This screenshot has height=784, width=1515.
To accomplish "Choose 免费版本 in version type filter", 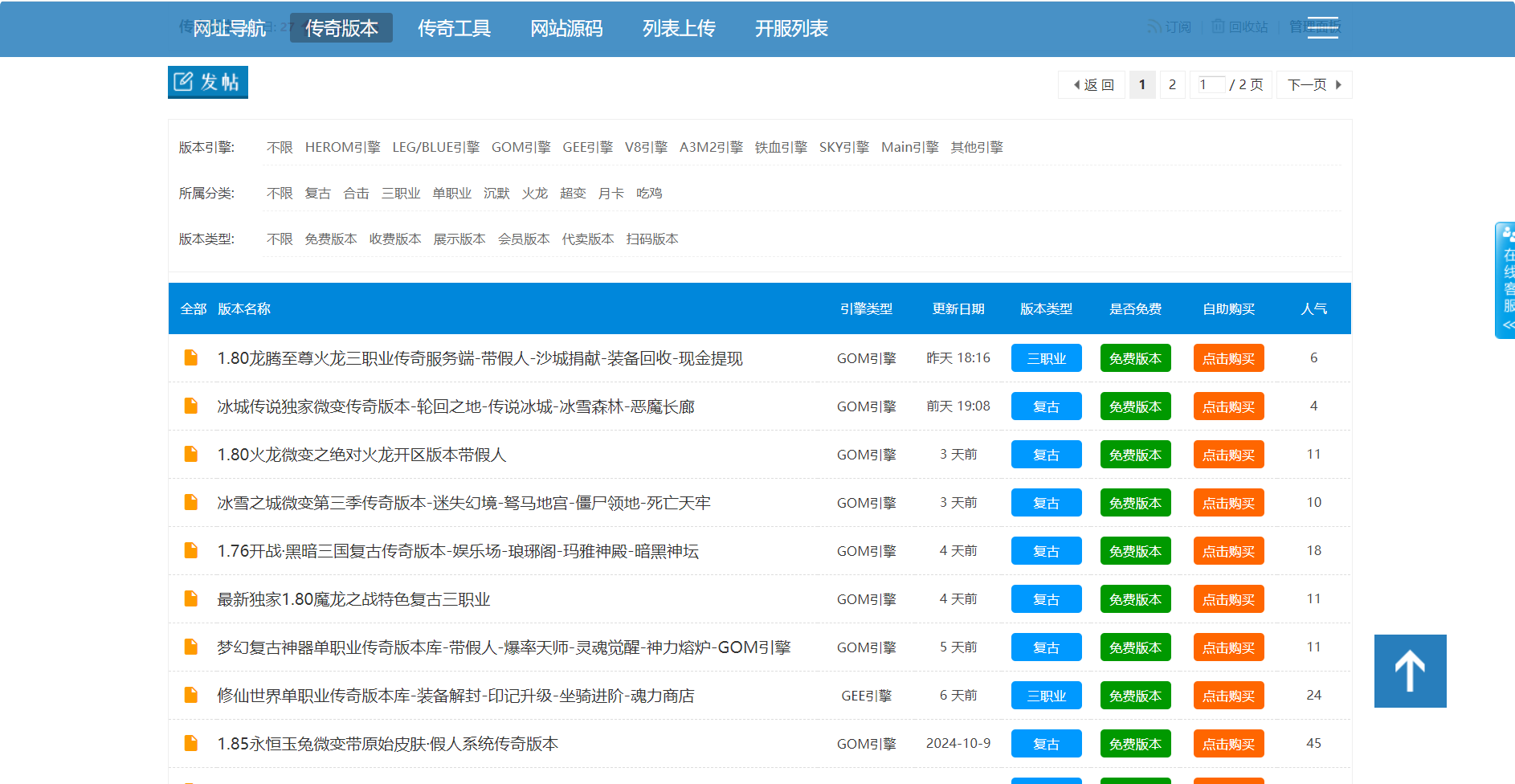I will (x=330, y=239).
